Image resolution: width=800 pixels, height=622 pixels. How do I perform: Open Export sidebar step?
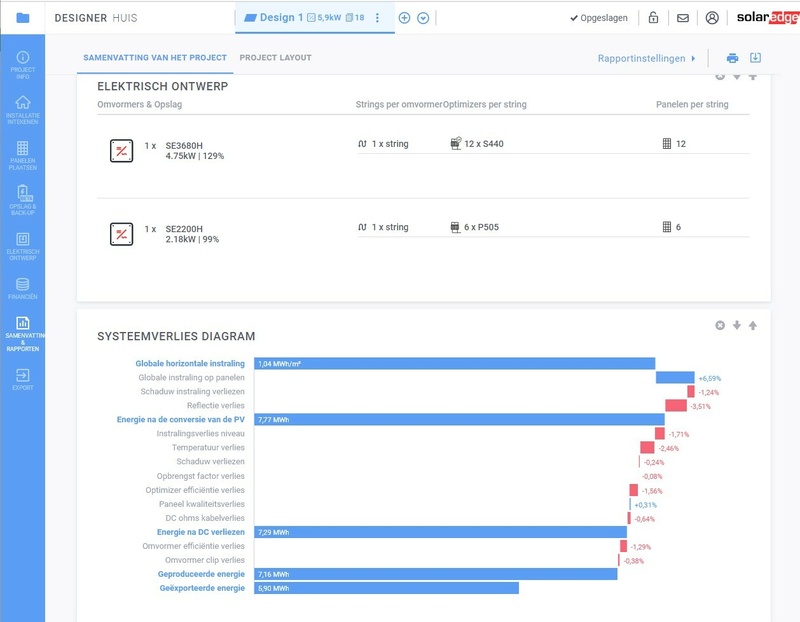[x=22, y=380]
